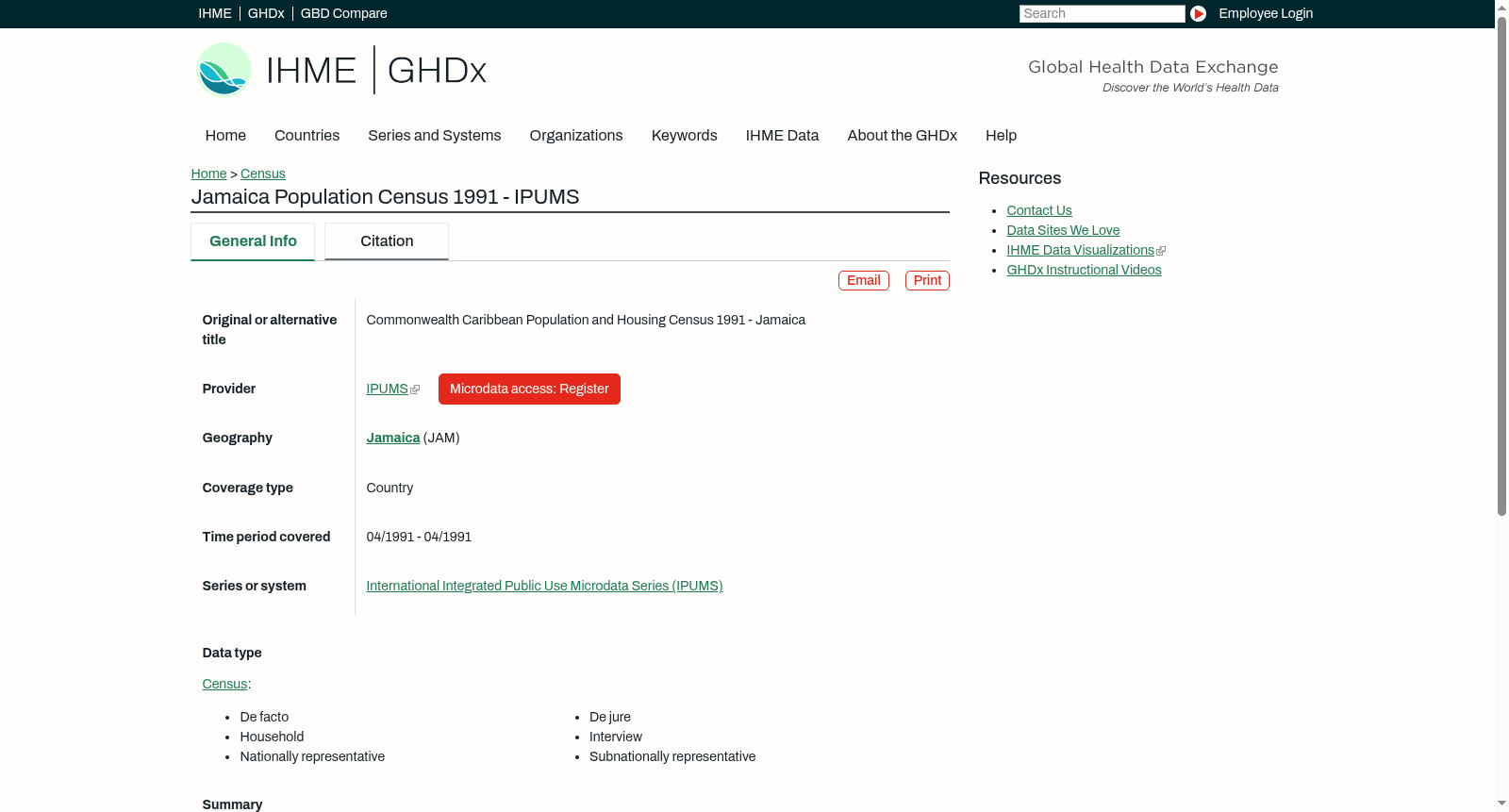The height and width of the screenshot is (812, 1509).
Task: Click the scrollbar up arrow
Action: [1501, 7]
